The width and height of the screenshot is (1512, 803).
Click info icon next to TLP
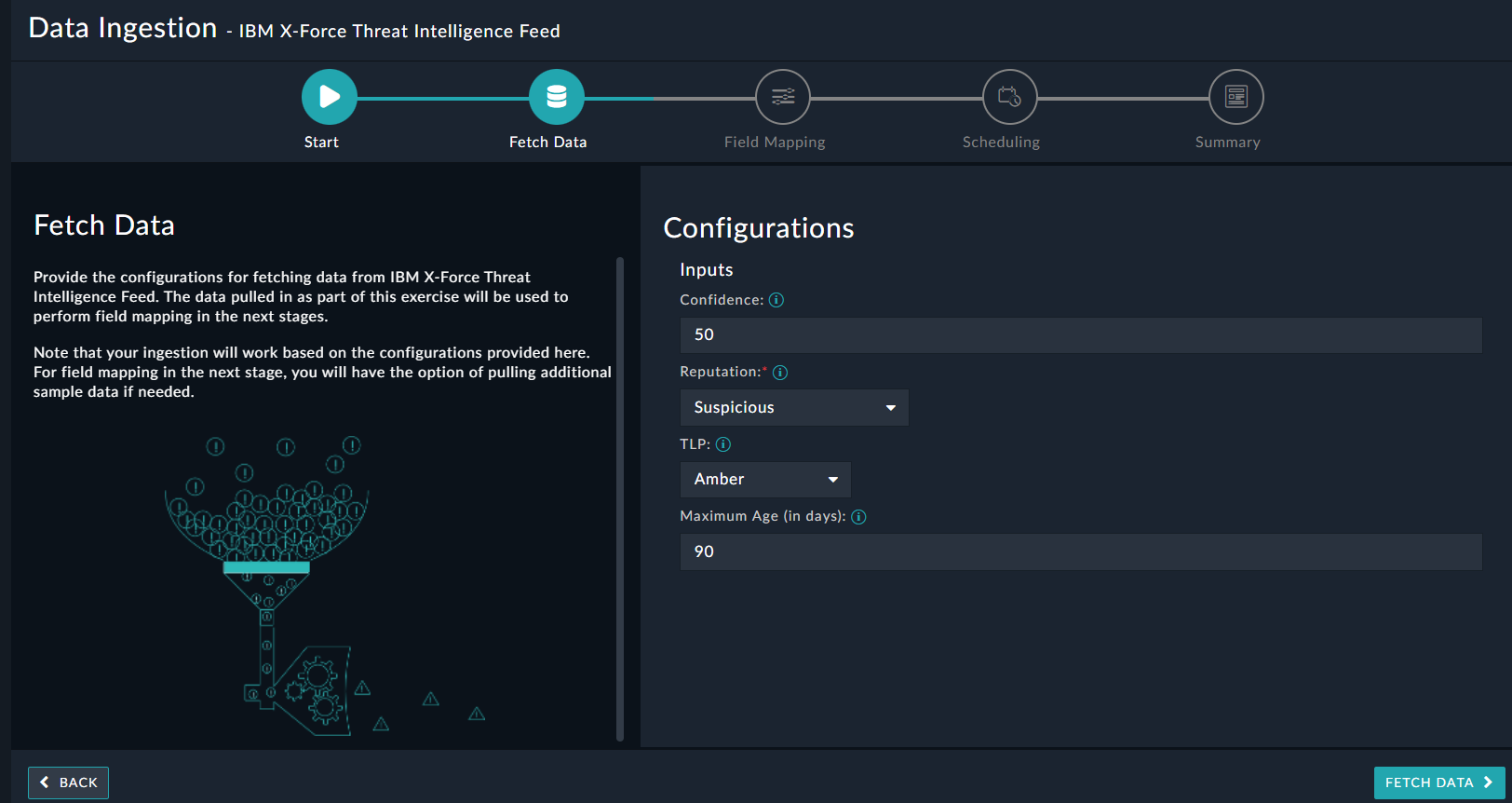coord(723,444)
